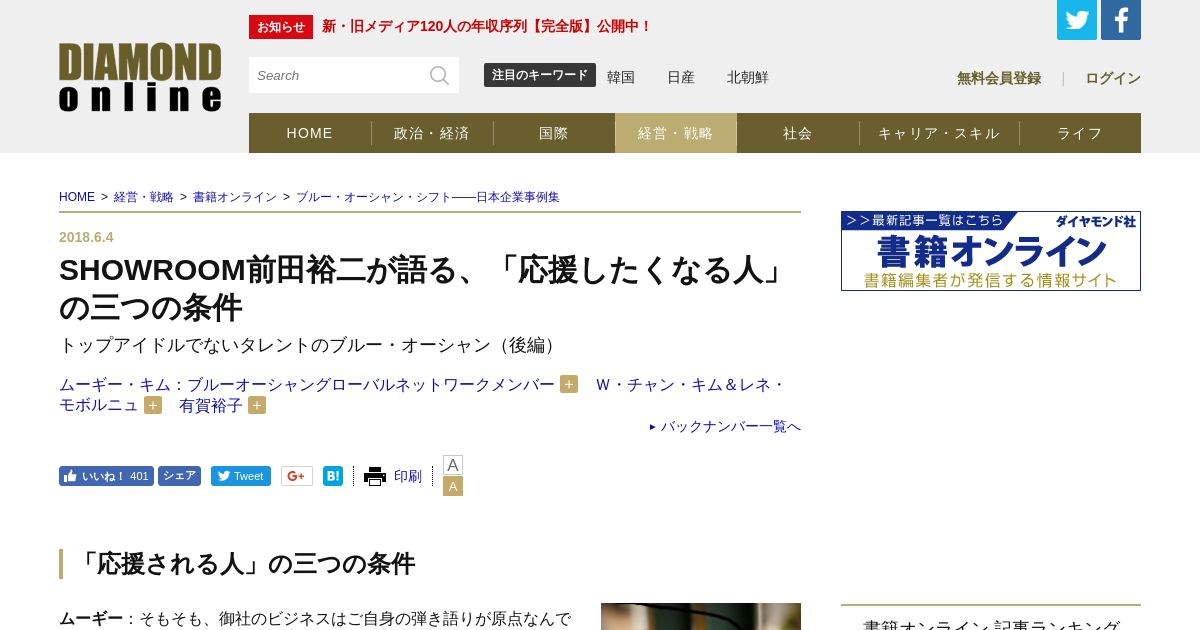Click the 印刷 print link

(x=408, y=476)
